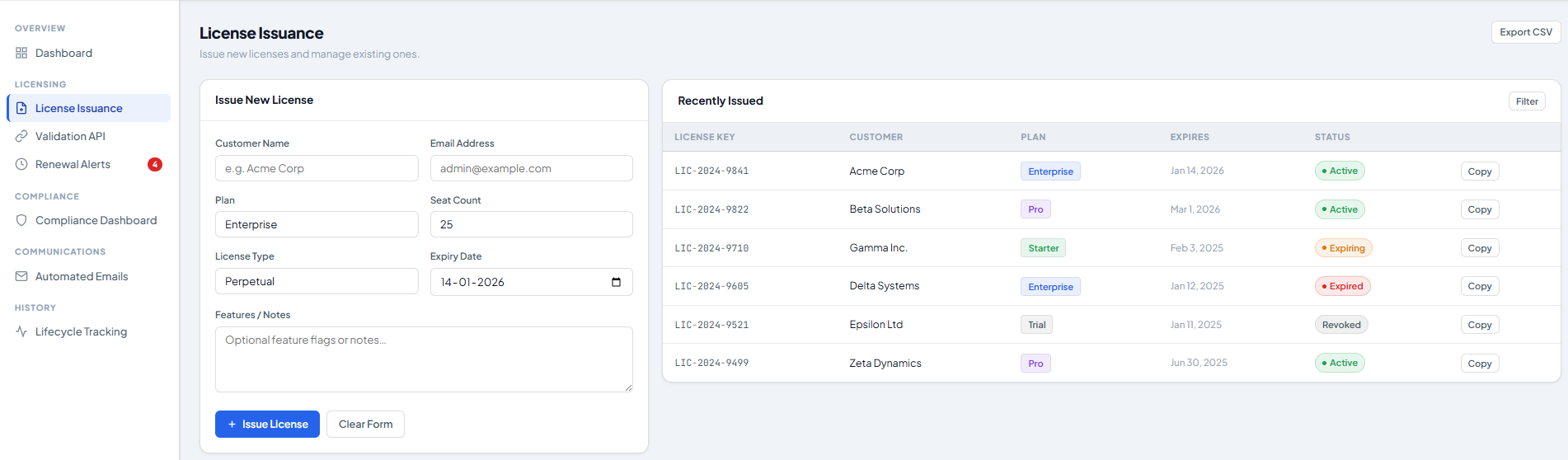Click the Clear Form button
This screenshot has width=1568, height=460.
[365, 424]
